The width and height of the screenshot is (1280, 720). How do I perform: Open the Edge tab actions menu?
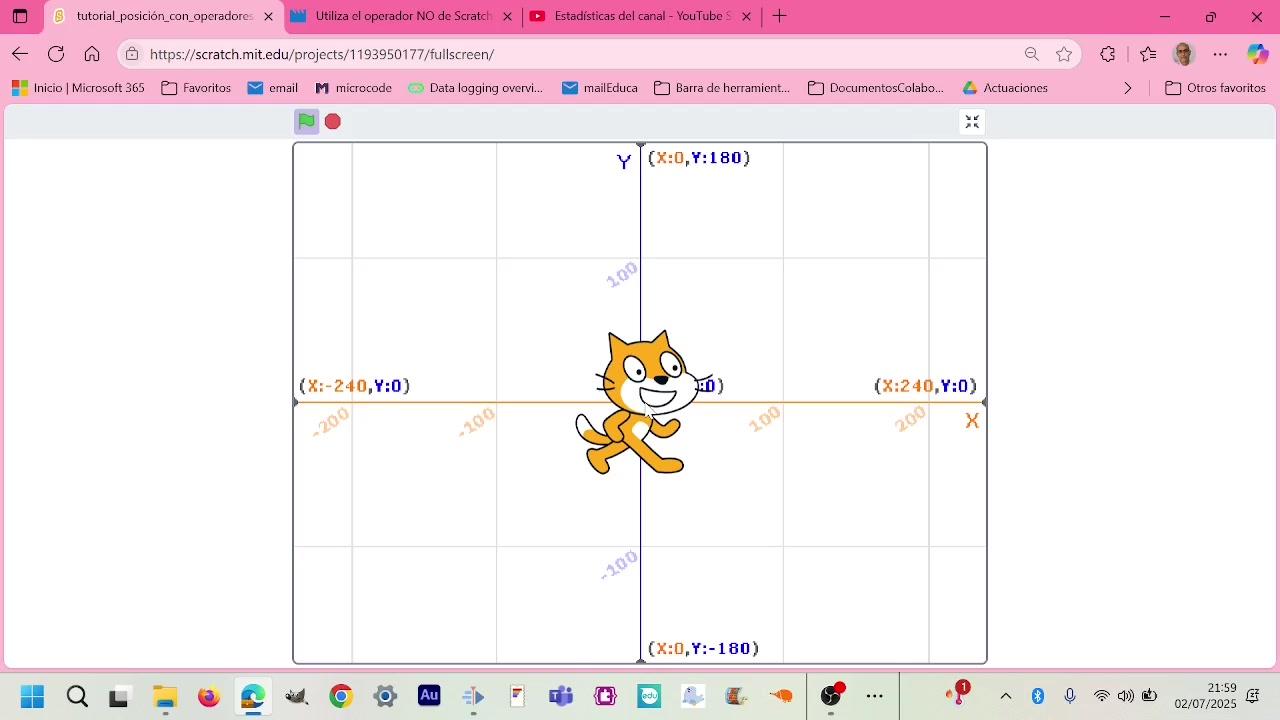pyautogui.click(x=20, y=16)
